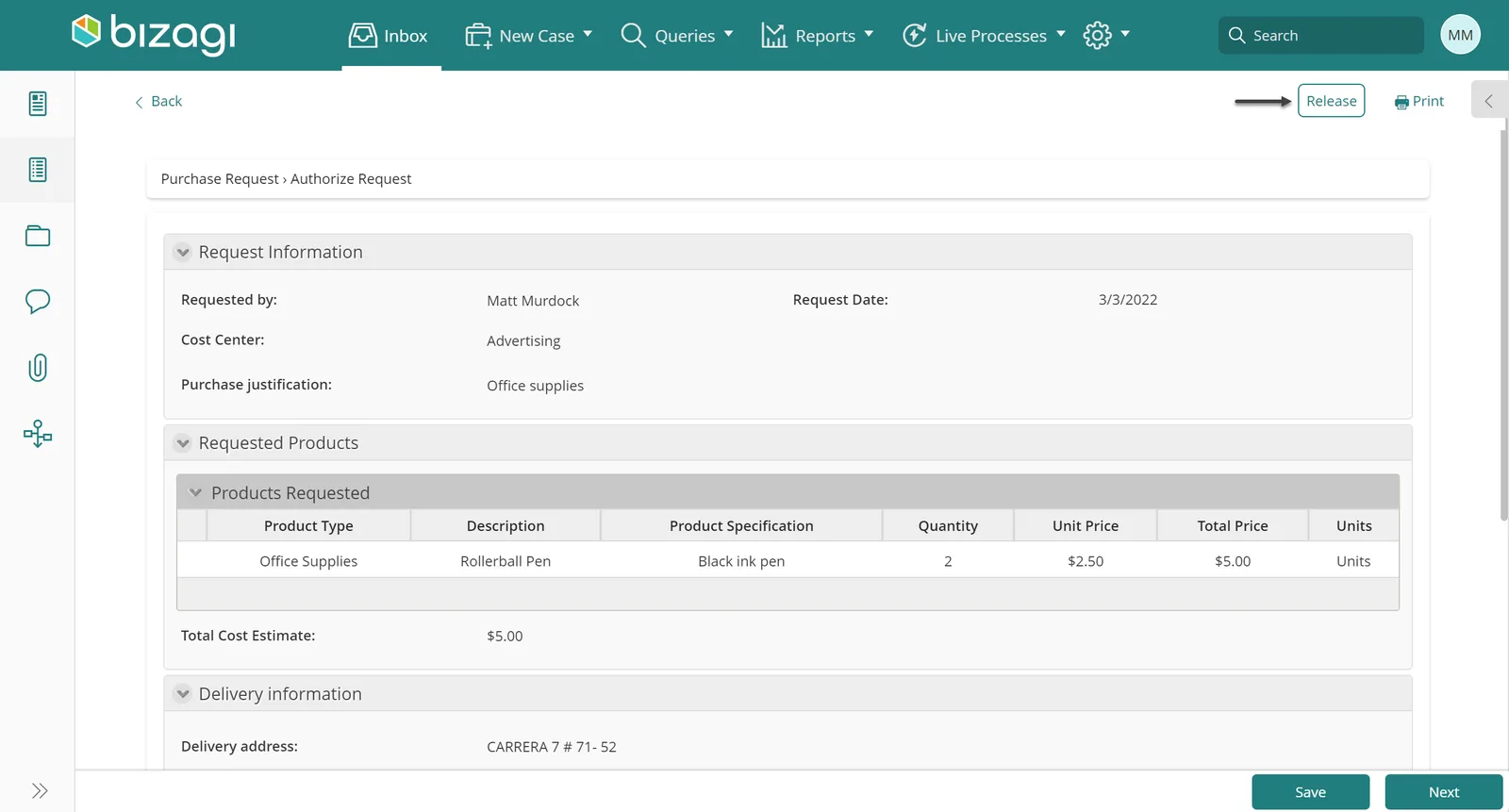Screen dimensions: 1509x812
Task: Go to the Inbox tab
Action: [x=389, y=36]
